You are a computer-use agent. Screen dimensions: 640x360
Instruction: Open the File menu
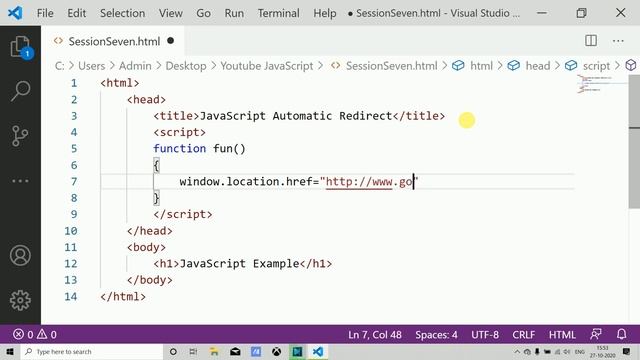pyautogui.click(x=45, y=13)
